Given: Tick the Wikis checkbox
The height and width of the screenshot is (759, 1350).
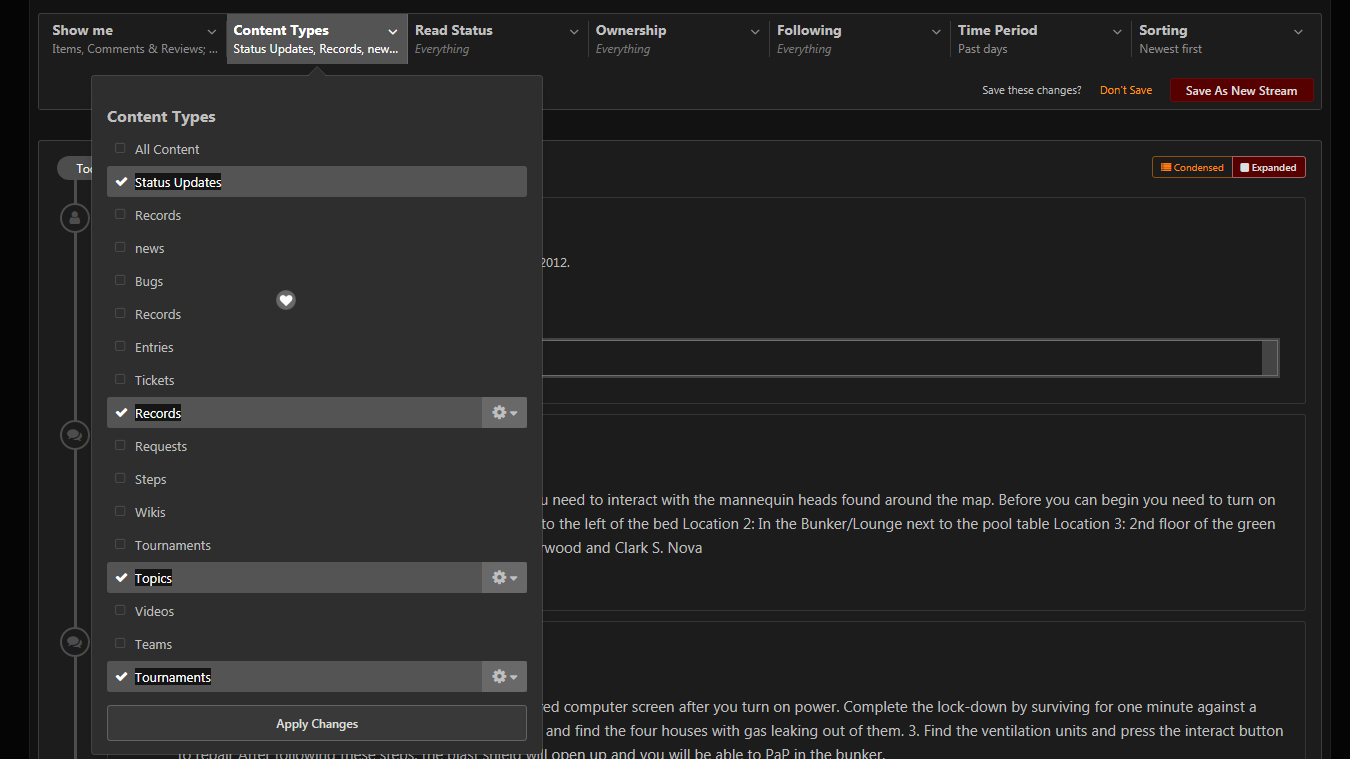Looking at the screenshot, I should coord(120,512).
